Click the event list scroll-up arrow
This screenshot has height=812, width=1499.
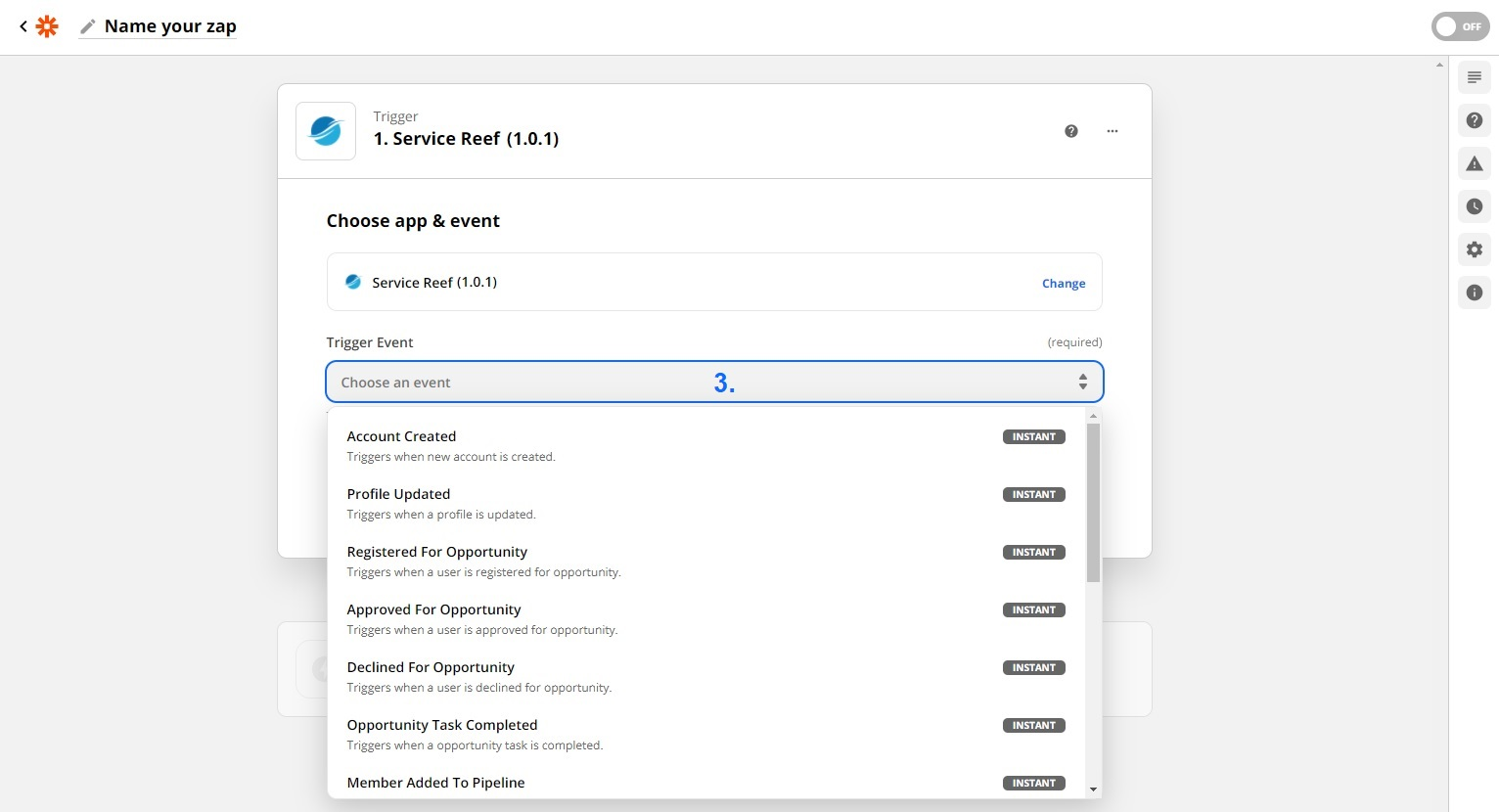[1093, 416]
